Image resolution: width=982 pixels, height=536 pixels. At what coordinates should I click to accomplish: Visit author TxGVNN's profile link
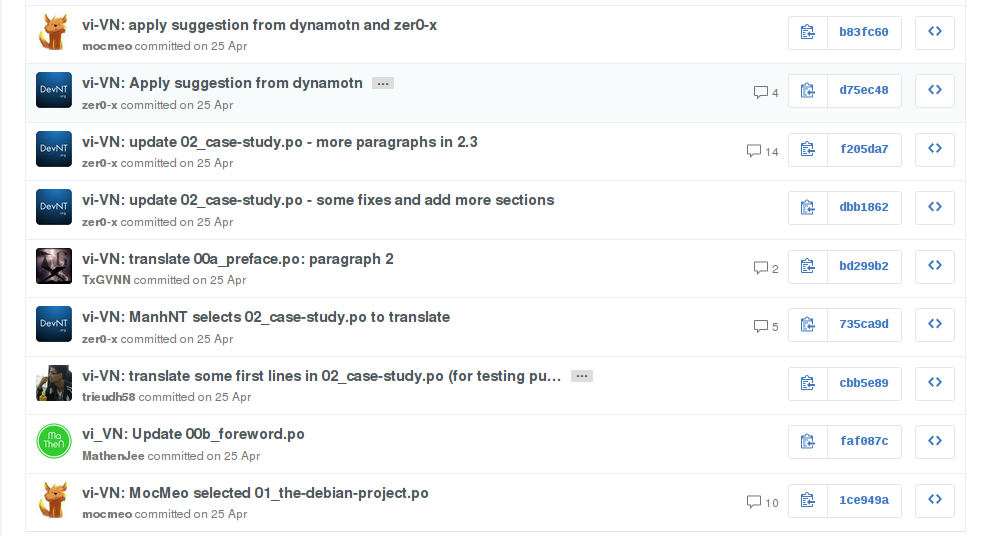click(x=106, y=280)
